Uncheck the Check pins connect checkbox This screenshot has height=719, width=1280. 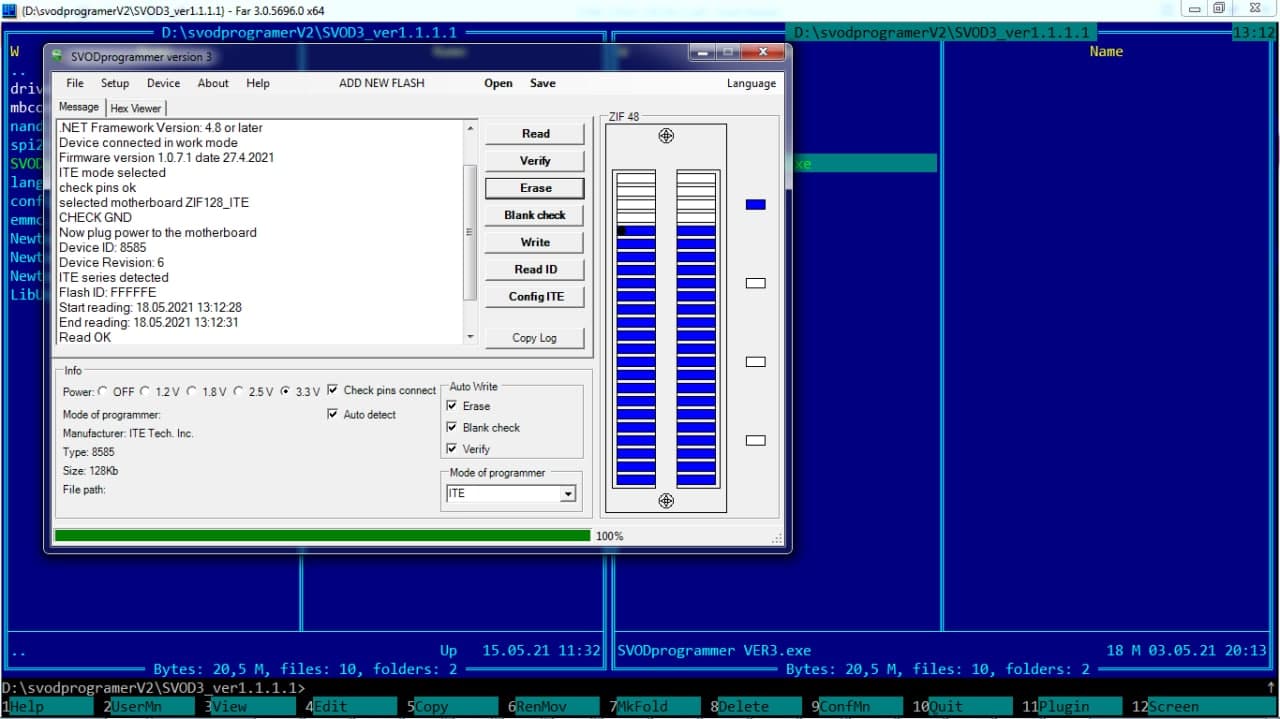pos(333,390)
